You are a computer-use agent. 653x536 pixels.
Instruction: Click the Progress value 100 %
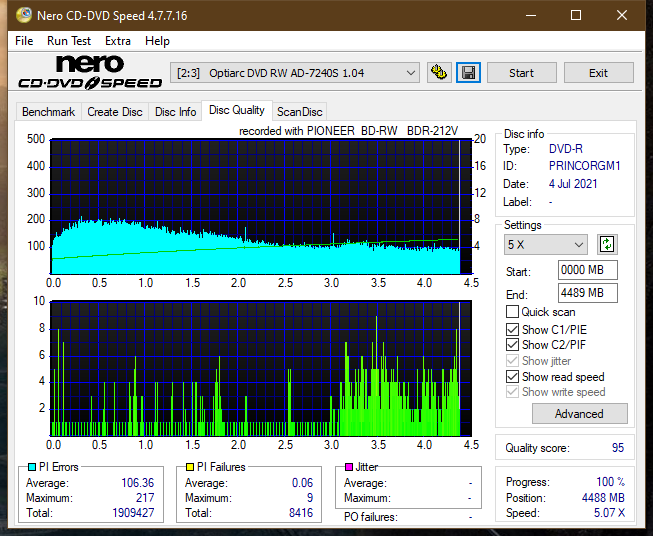611,482
